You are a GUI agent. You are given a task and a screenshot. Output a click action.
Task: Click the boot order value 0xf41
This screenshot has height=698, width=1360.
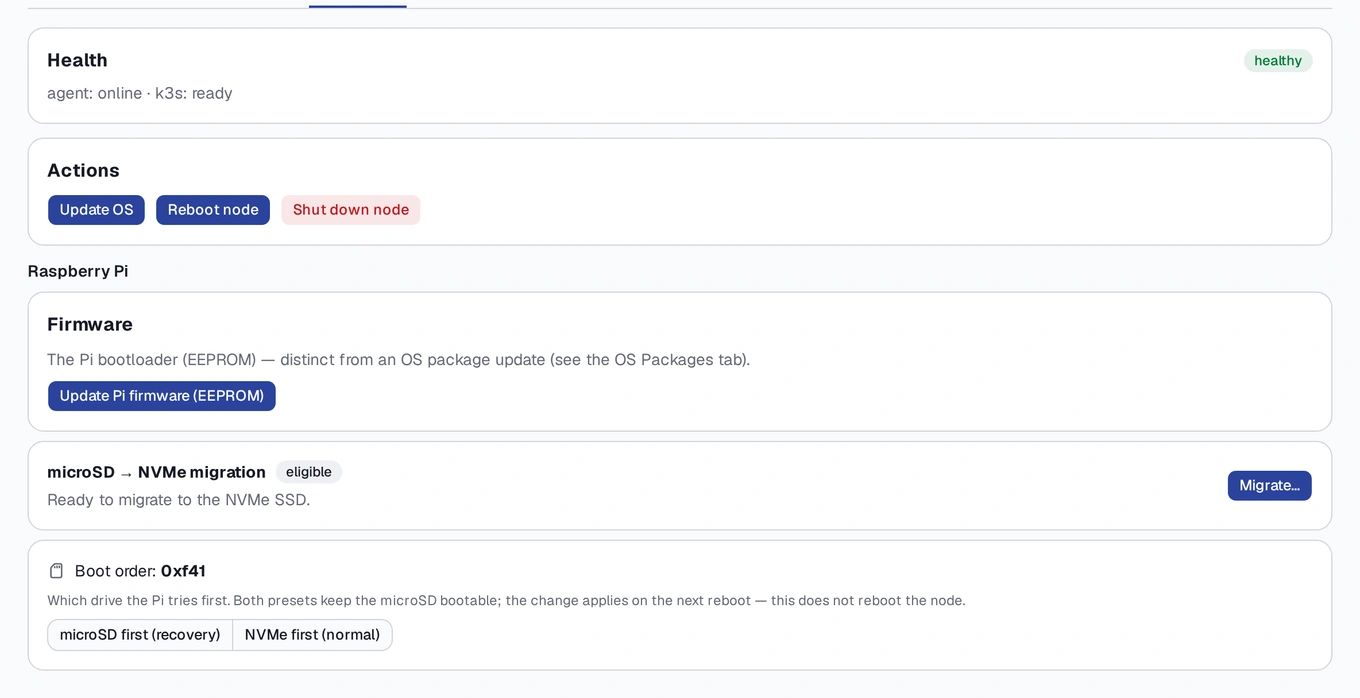(x=183, y=571)
